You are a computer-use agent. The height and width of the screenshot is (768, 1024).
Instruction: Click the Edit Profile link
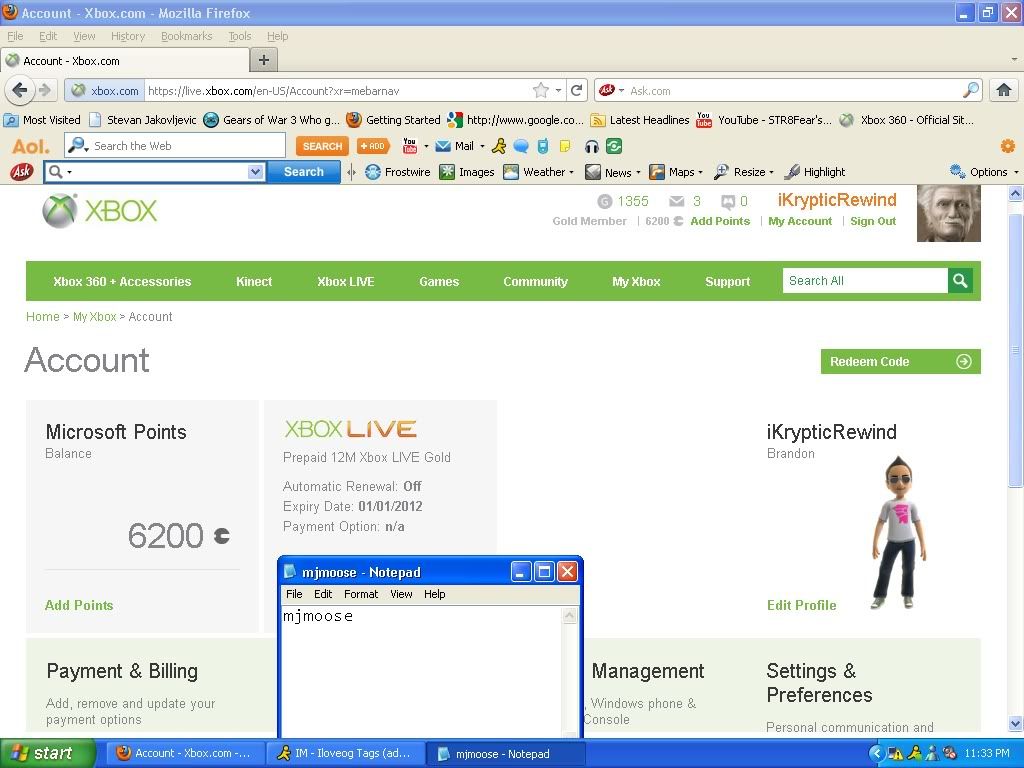(801, 605)
